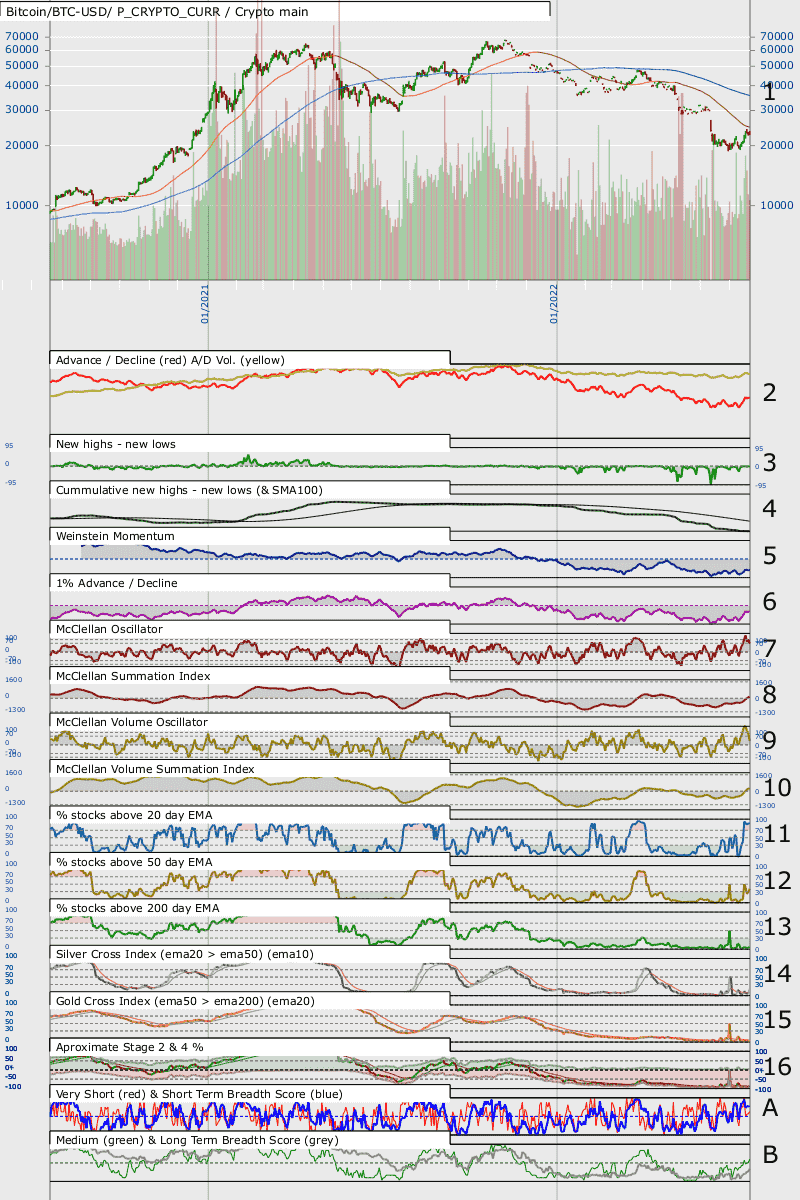This screenshot has height=1200, width=800.
Task: Click the Gold Cross Index panel title
Action: 187,1000
